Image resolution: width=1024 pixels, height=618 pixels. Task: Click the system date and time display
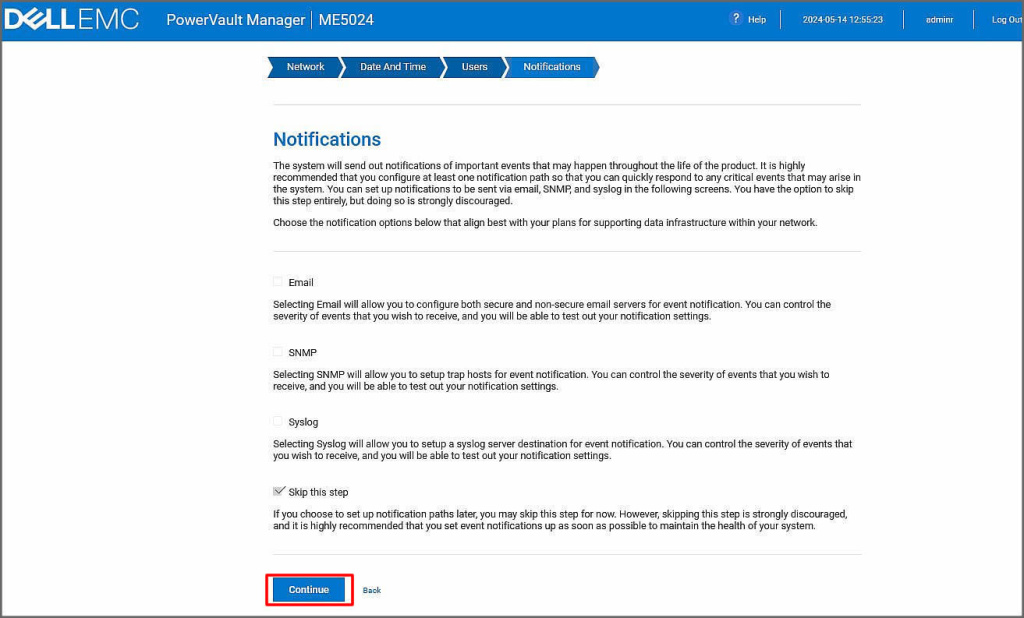[842, 20]
